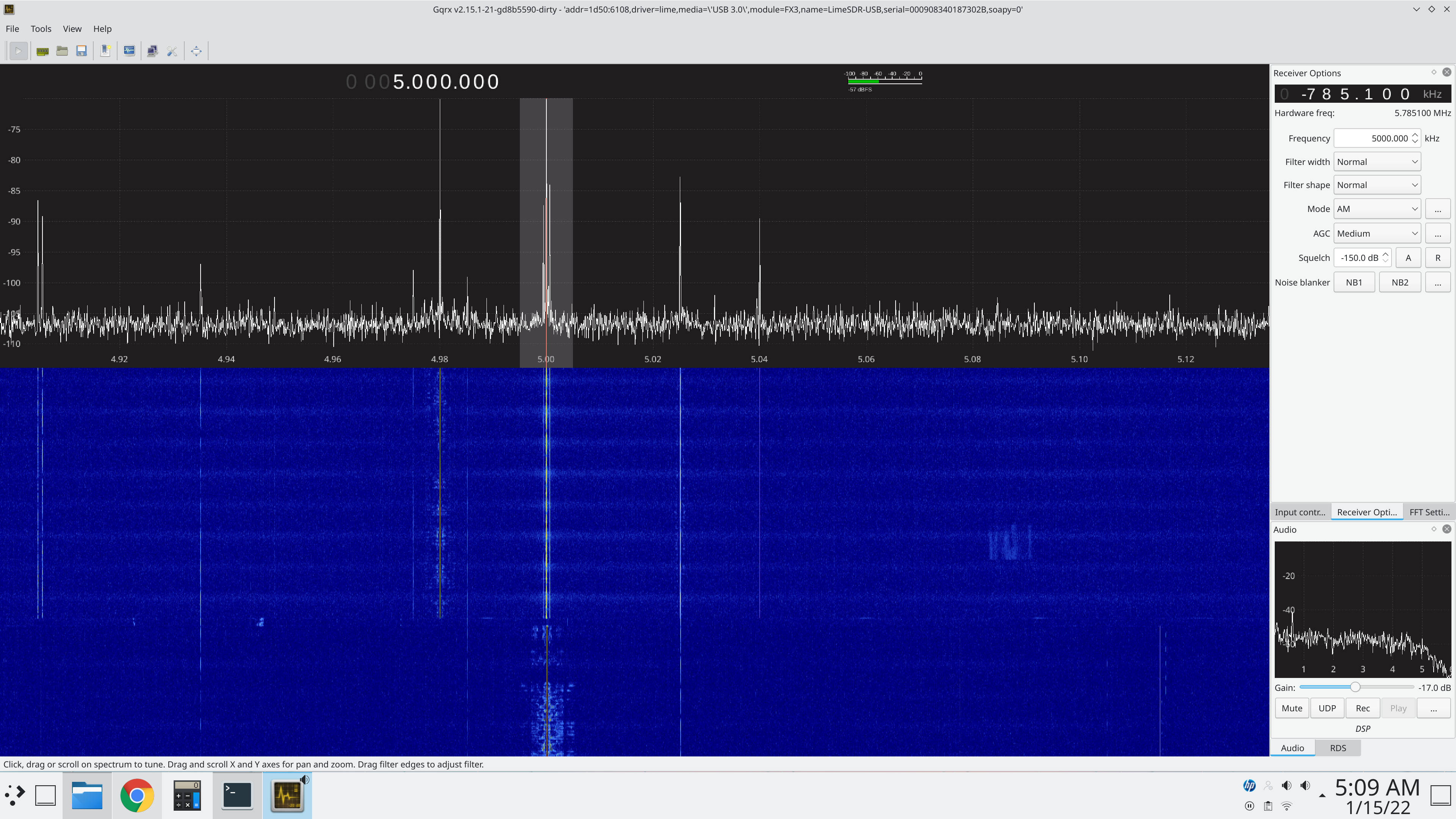Open the I/Q recording tool icon

[x=129, y=51]
